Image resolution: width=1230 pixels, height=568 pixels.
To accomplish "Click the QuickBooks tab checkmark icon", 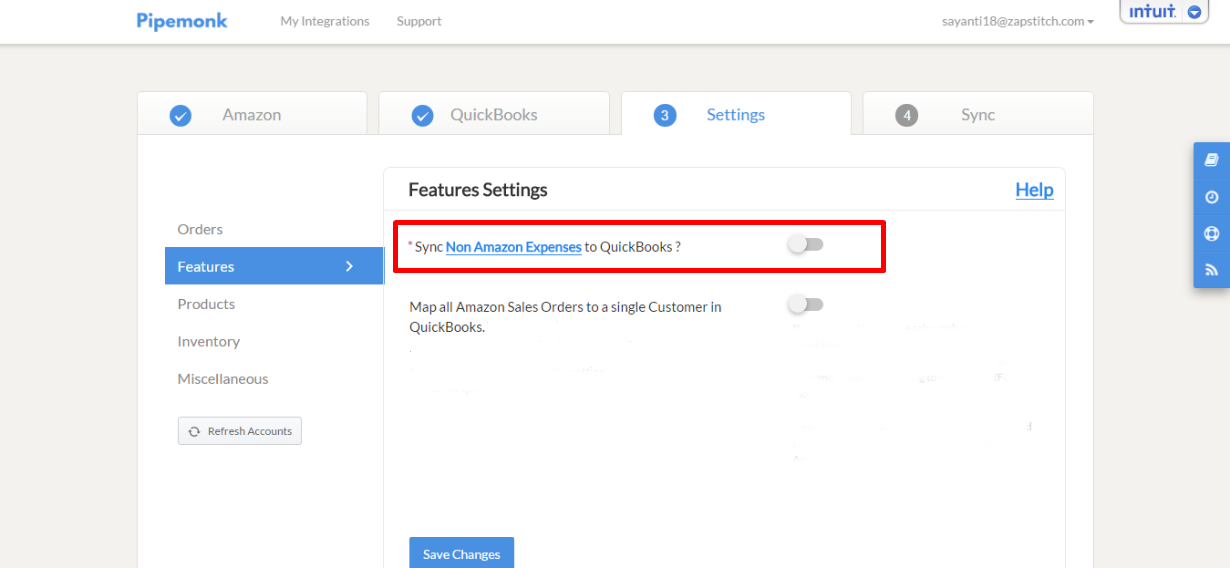I will coord(422,116).
